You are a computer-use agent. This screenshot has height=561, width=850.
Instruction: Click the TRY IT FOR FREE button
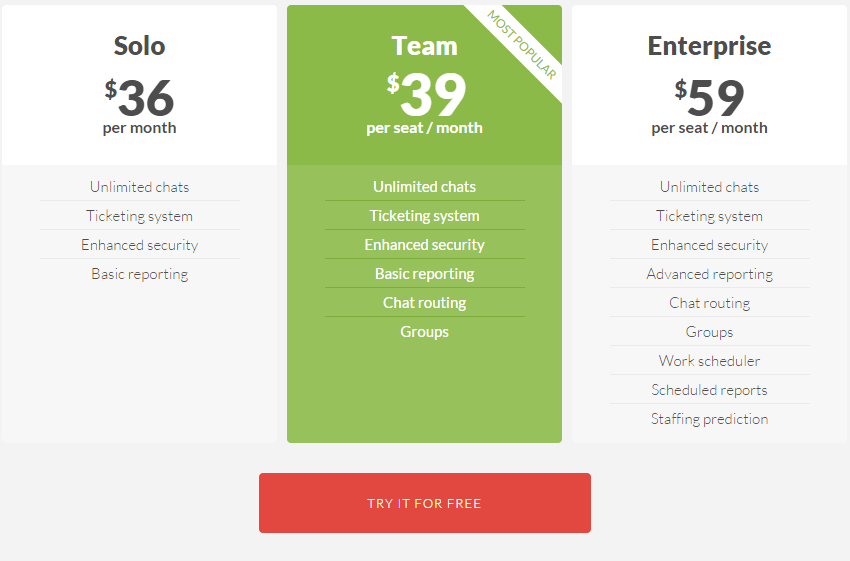coord(424,502)
